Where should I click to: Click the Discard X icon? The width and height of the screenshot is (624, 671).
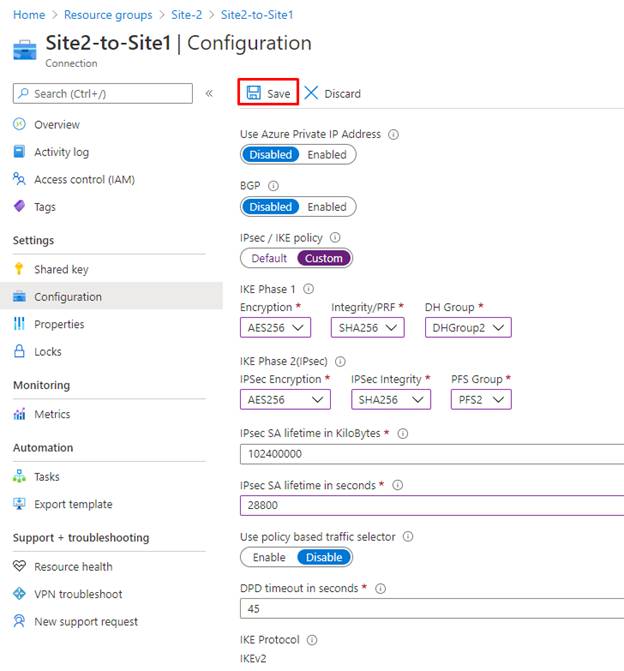click(x=311, y=92)
